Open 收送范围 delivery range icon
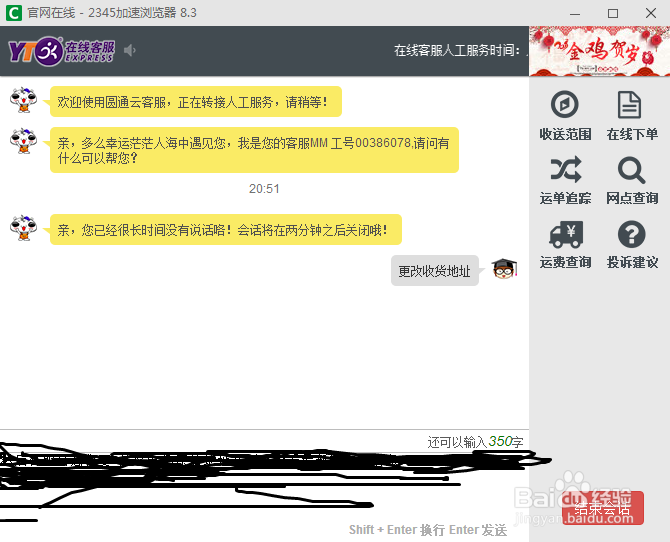The width and height of the screenshot is (670, 542). click(564, 104)
